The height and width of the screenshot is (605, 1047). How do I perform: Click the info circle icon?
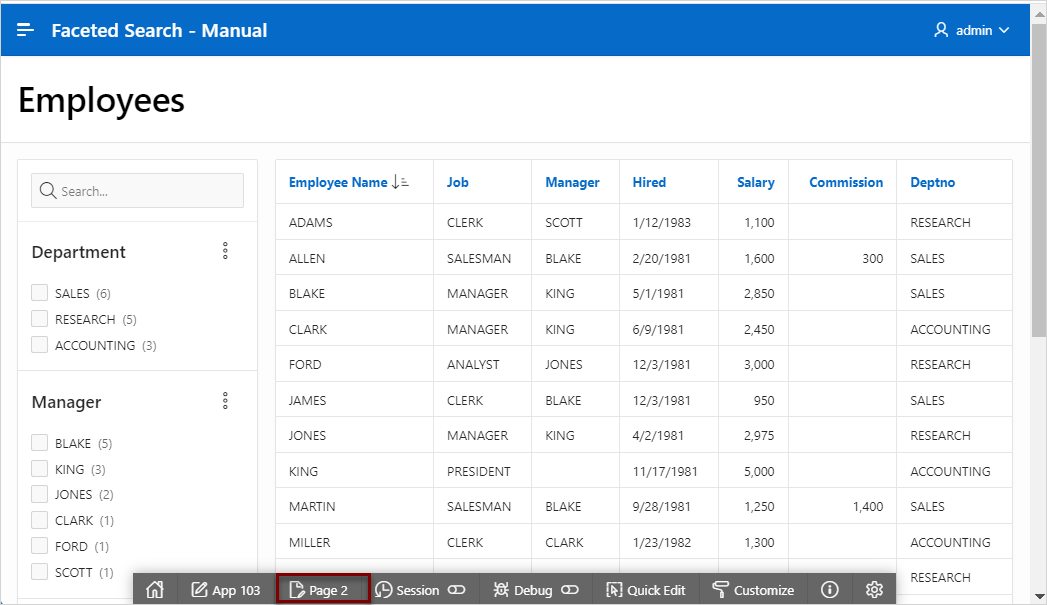(829, 590)
